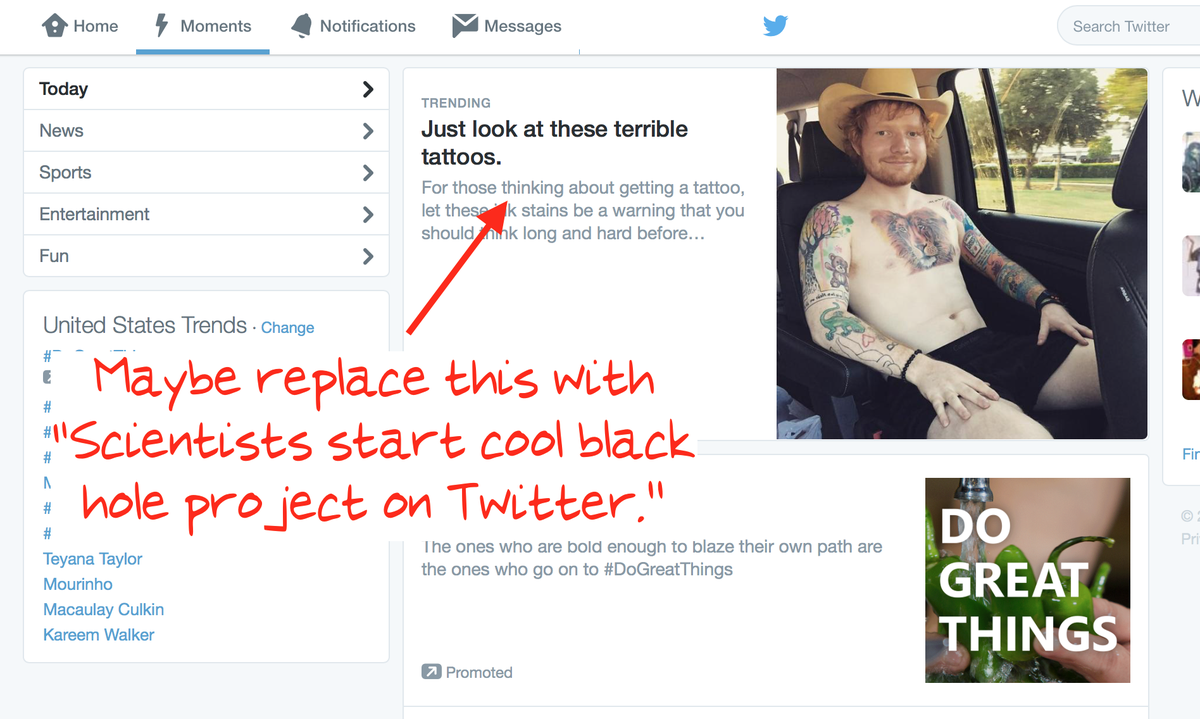
Task: Click the Notifications bell icon
Action: pyautogui.click(x=301, y=26)
